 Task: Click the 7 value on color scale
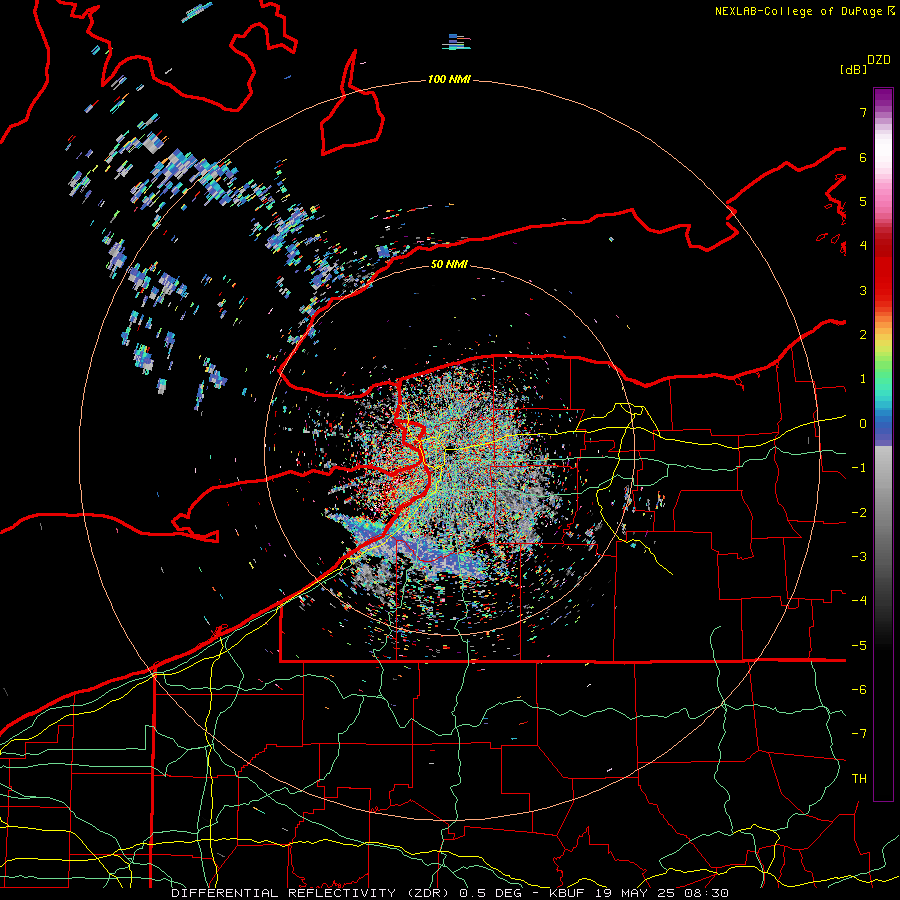click(863, 112)
